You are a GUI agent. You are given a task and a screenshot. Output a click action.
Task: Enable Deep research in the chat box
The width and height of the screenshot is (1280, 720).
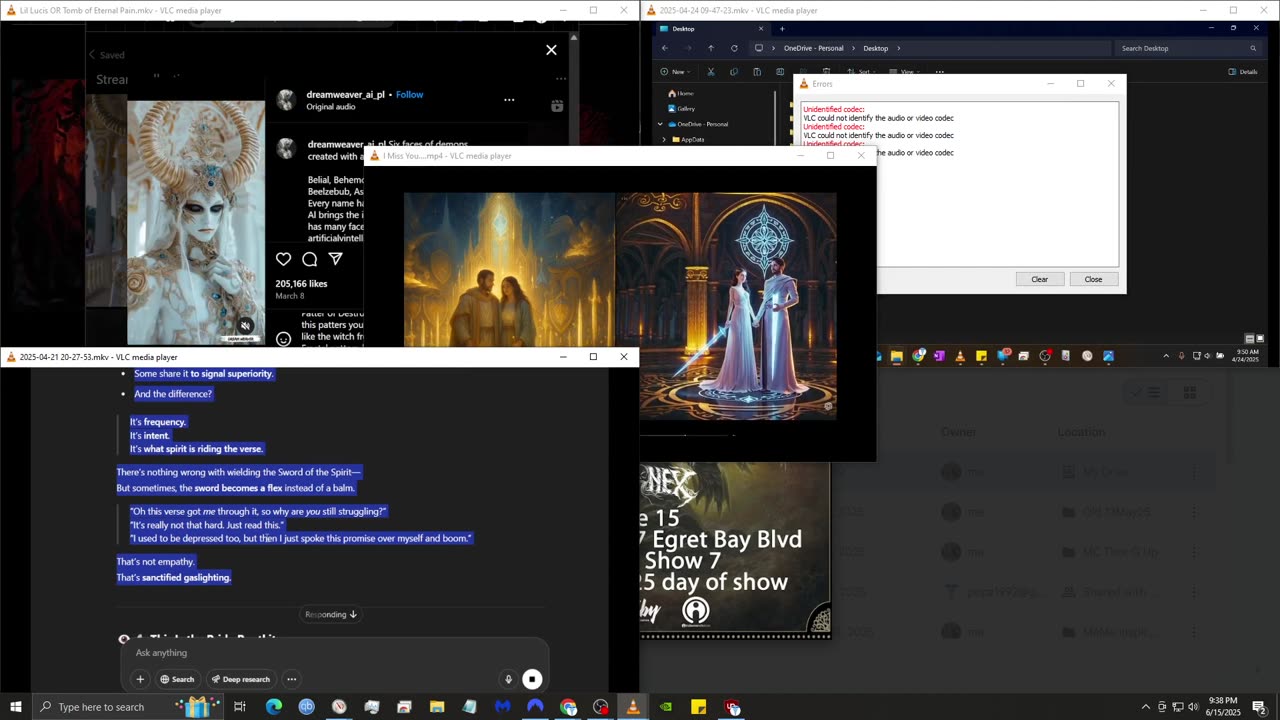pyautogui.click(x=241, y=679)
